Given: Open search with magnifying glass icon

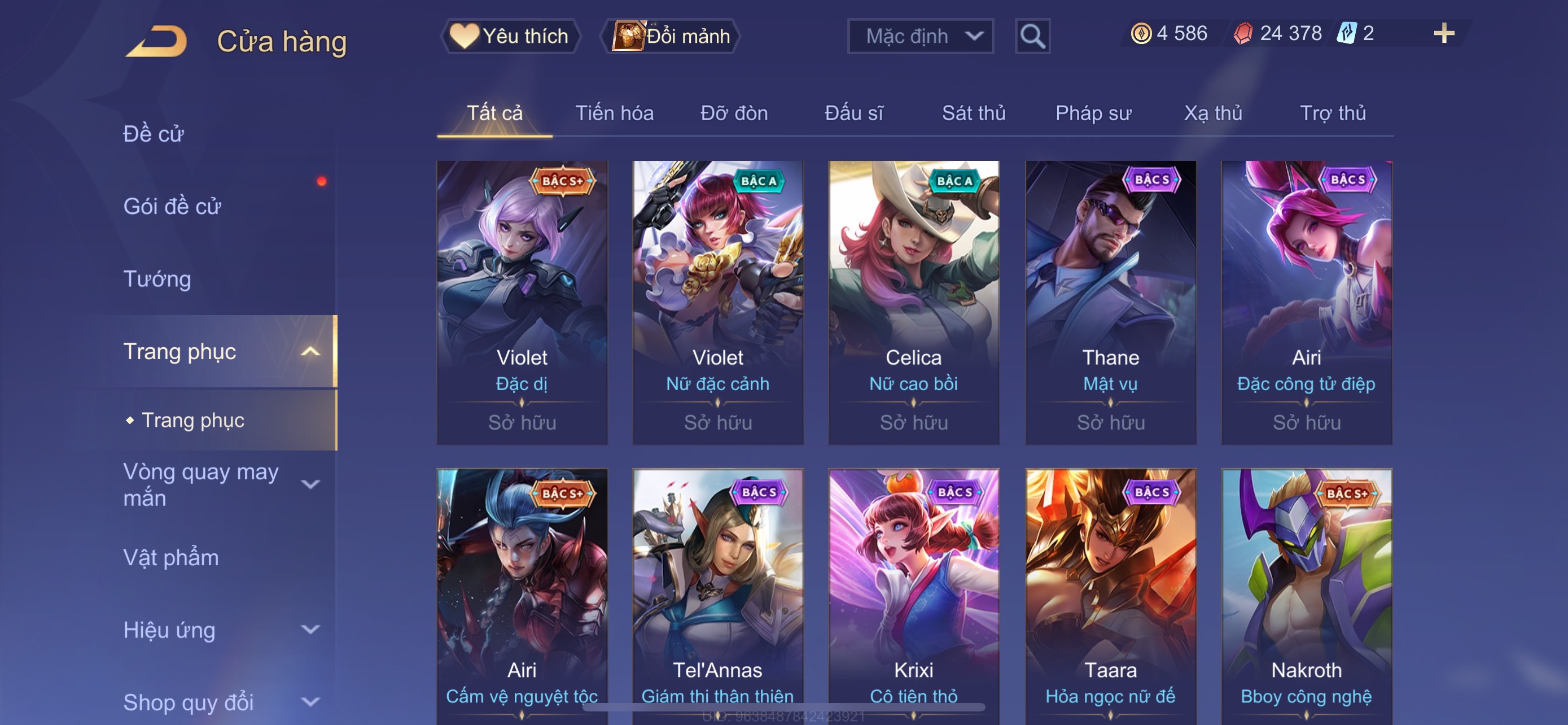Looking at the screenshot, I should [x=1032, y=37].
